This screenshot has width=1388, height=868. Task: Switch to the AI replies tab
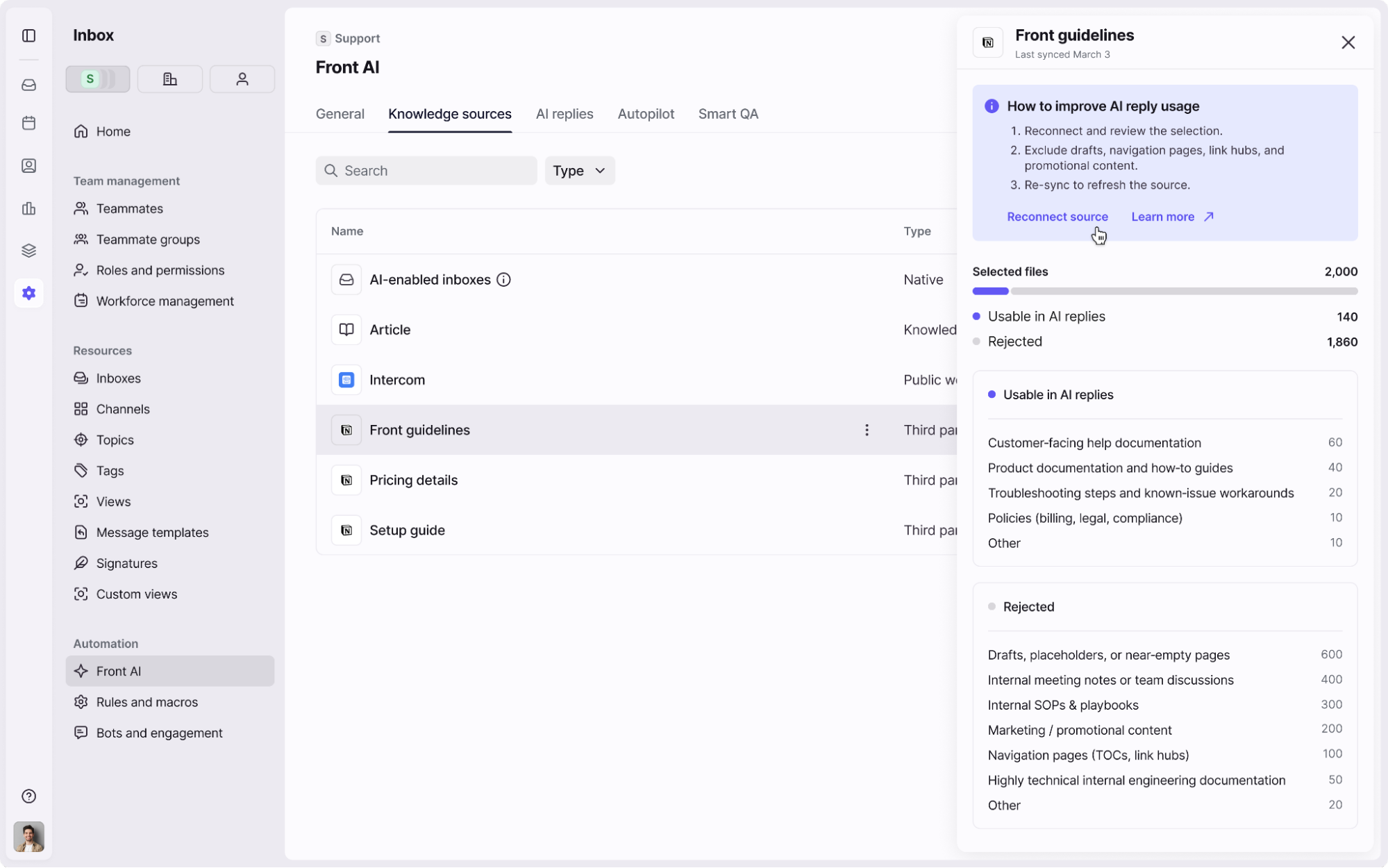564,114
